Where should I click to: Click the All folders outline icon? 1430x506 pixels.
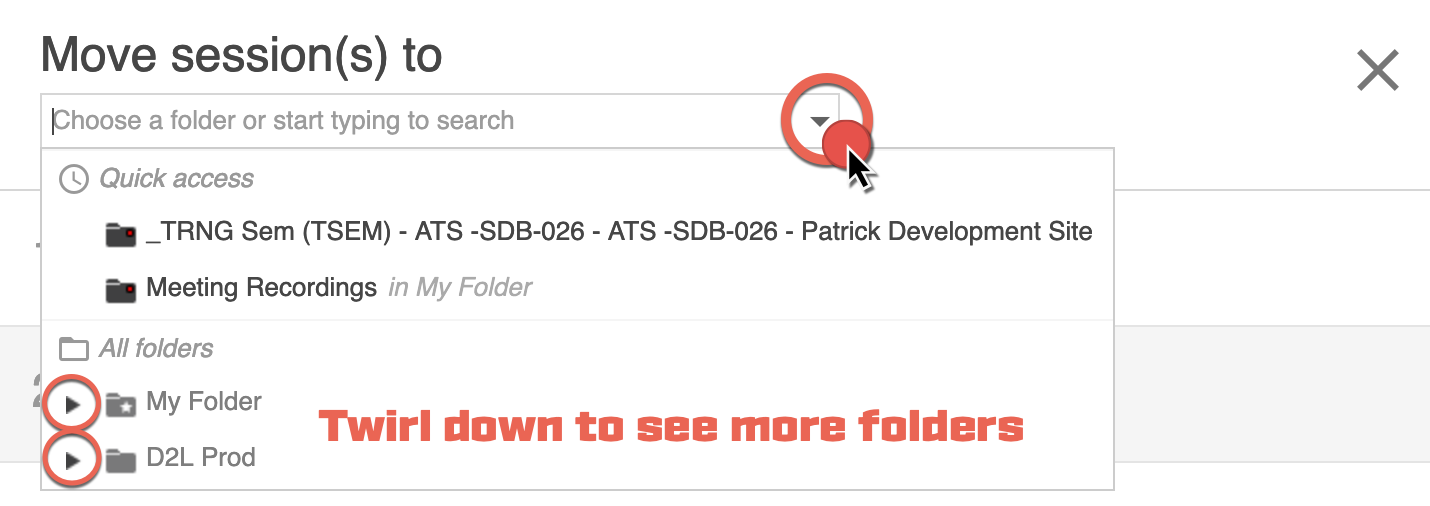[73, 349]
